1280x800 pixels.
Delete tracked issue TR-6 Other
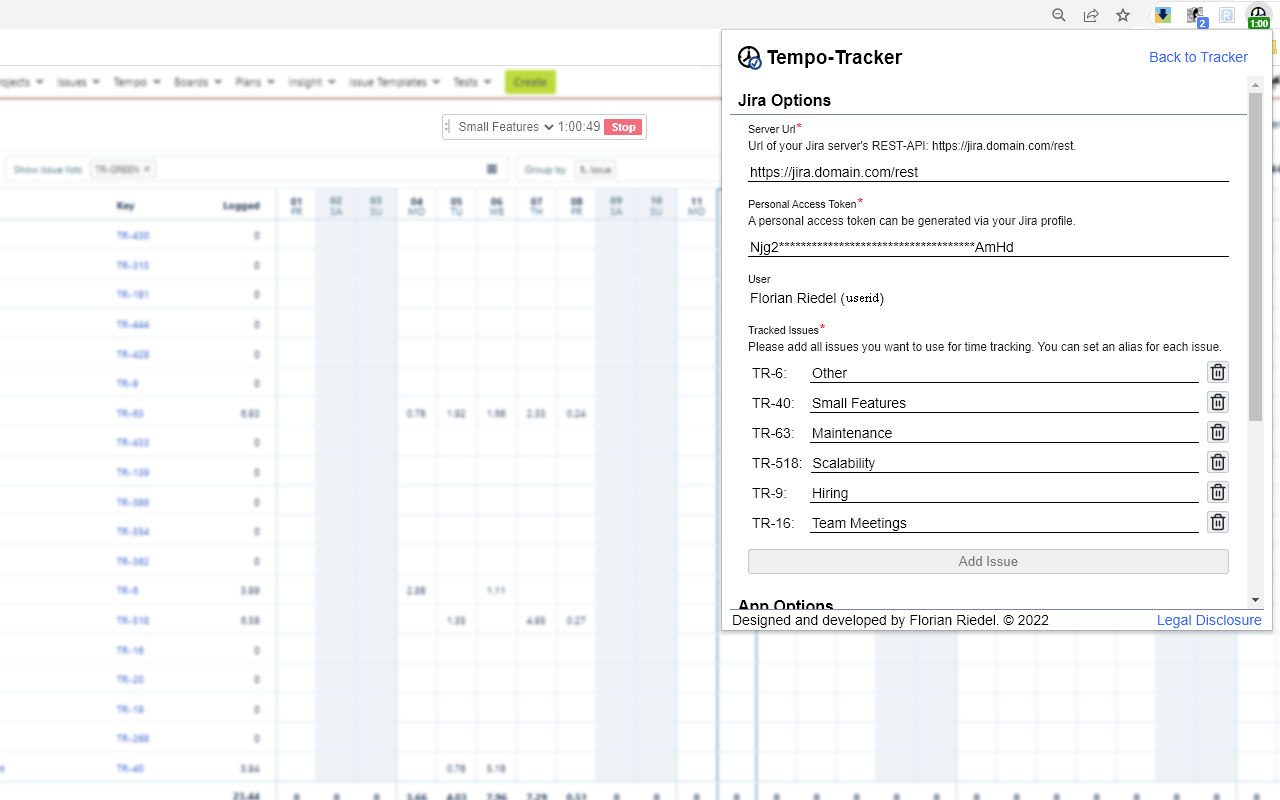point(1218,372)
